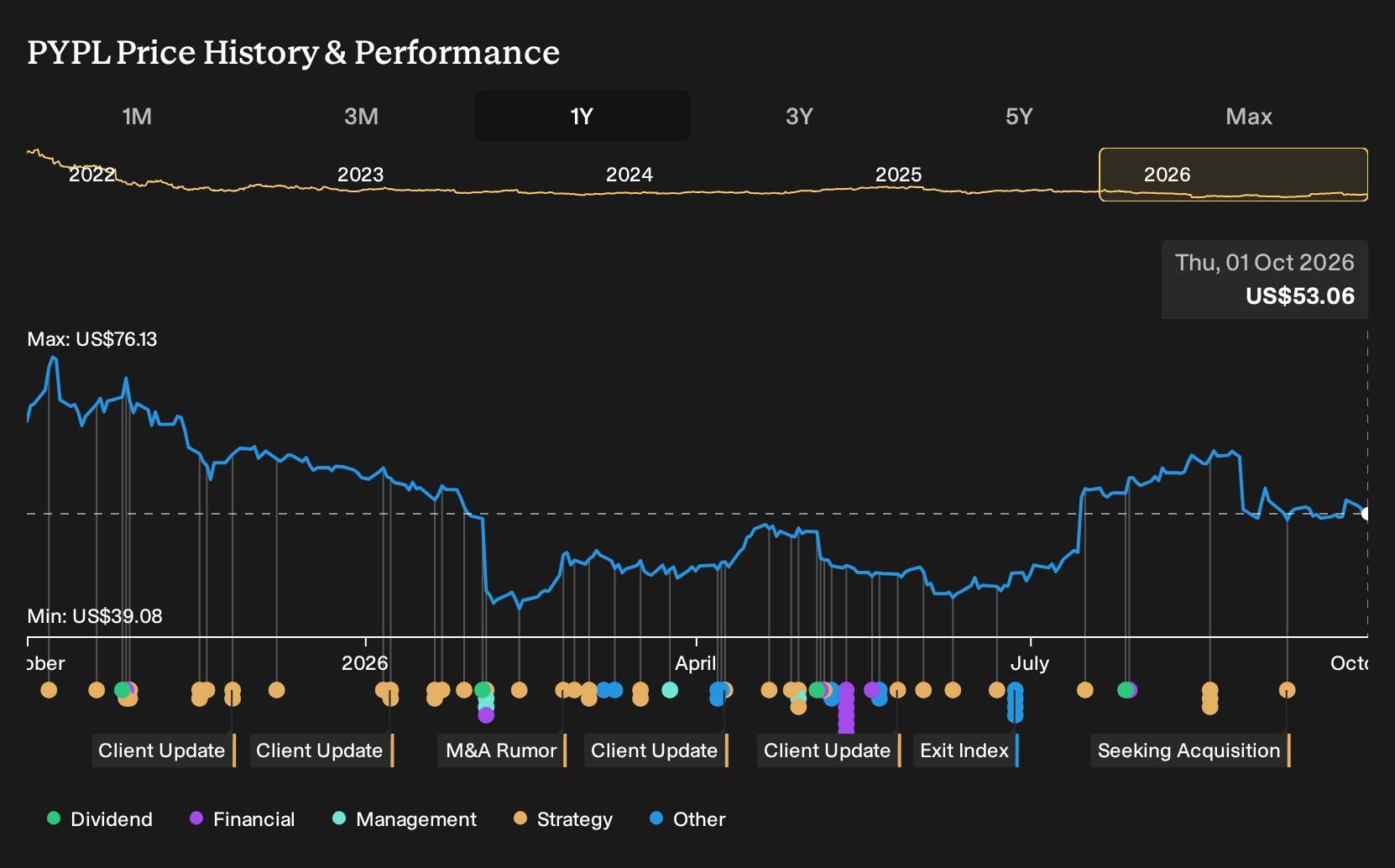This screenshot has height=868, width=1395.
Task: Click the white current-price point on chart line
Action: click(1366, 514)
